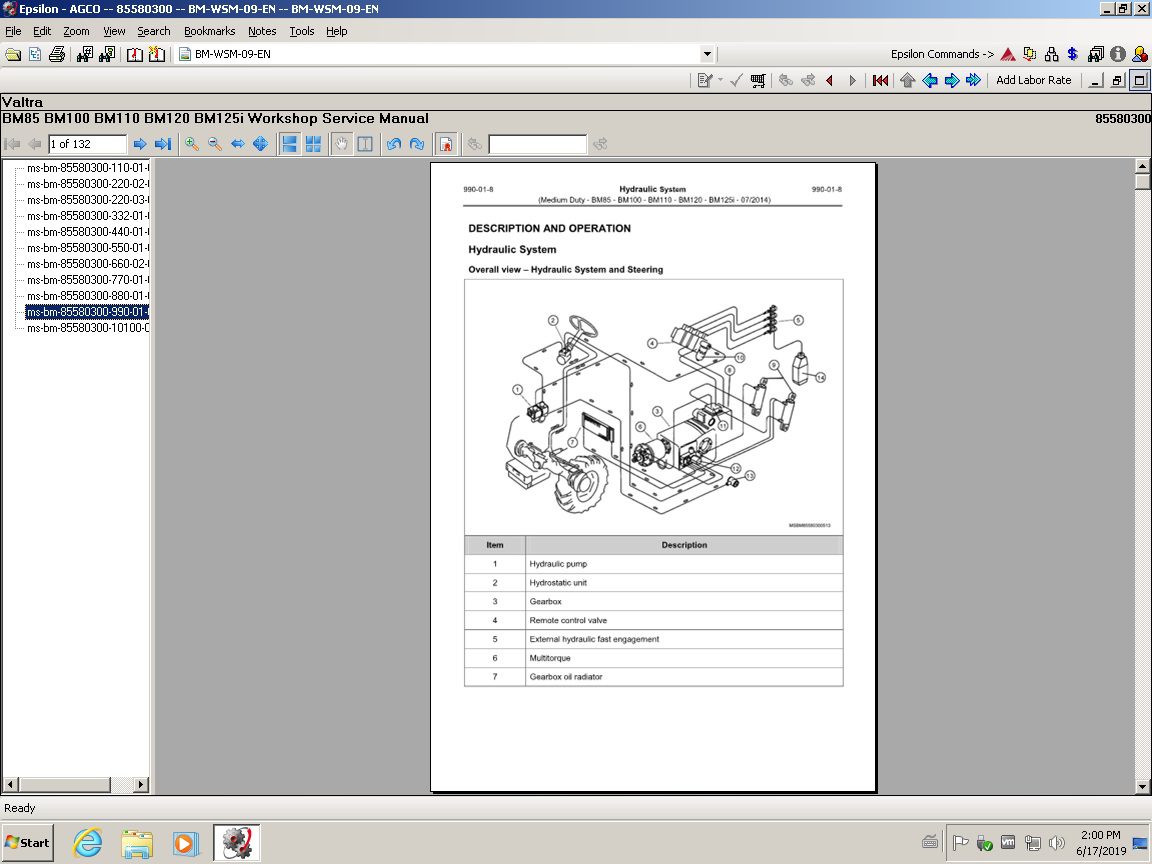Click the print icon in the toolbar
This screenshot has height=864, width=1152.
pos(57,54)
